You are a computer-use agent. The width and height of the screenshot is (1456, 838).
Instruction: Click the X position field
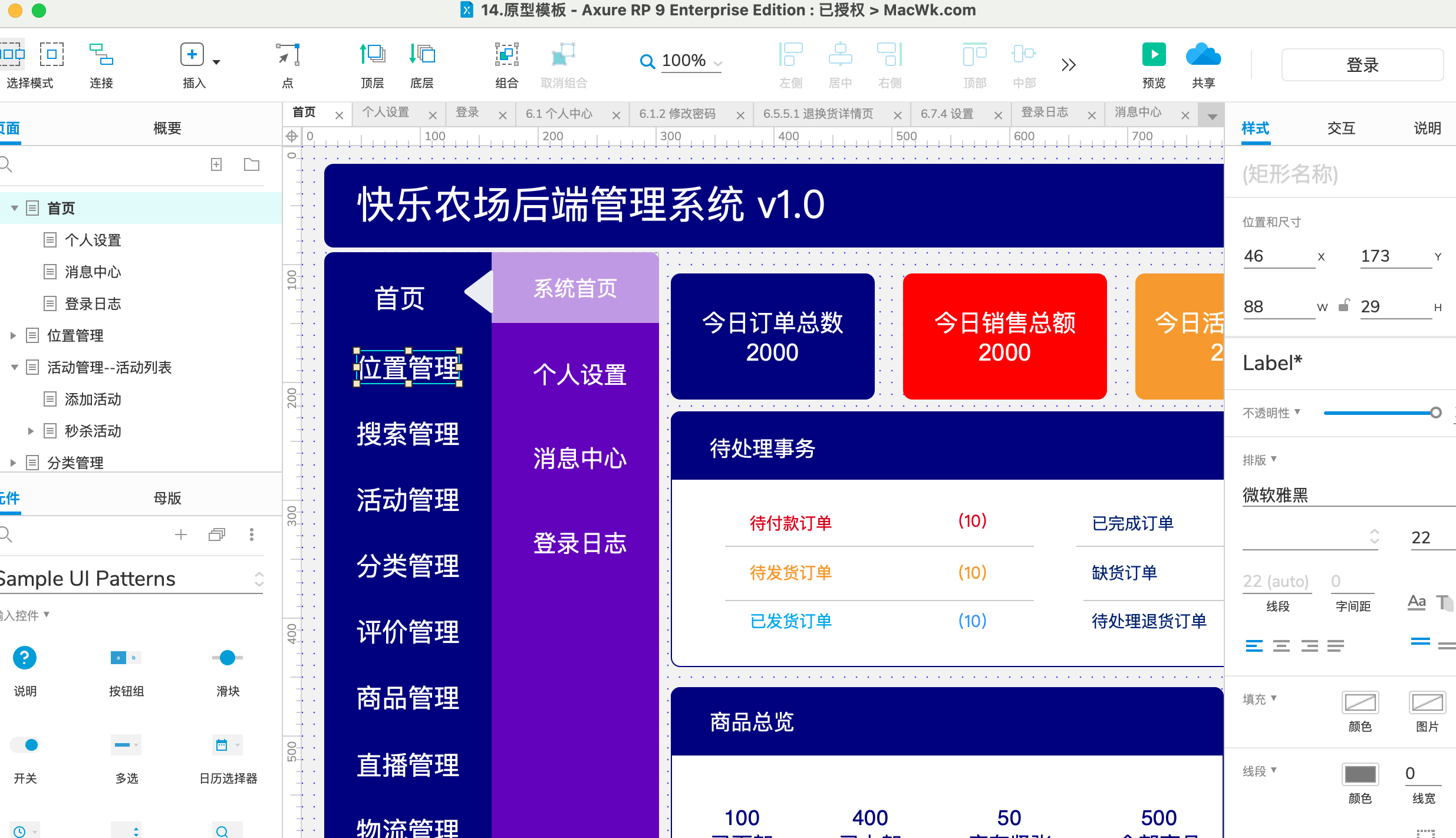pyautogui.click(x=1278, y=256)
